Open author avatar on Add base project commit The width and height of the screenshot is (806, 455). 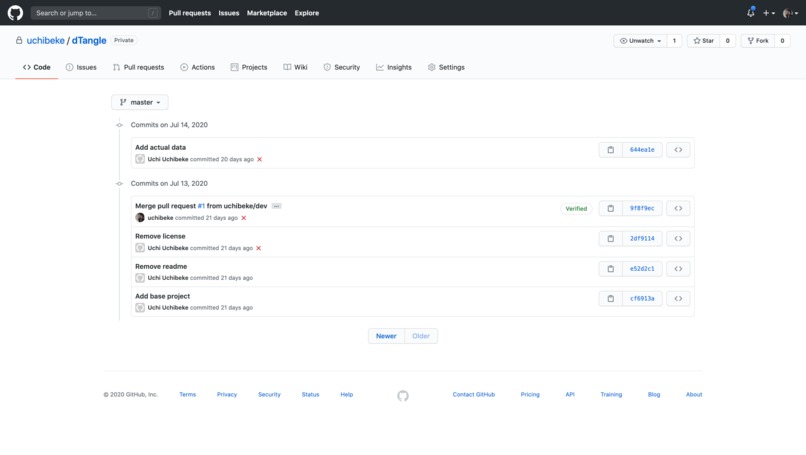[x=140, y=307]
